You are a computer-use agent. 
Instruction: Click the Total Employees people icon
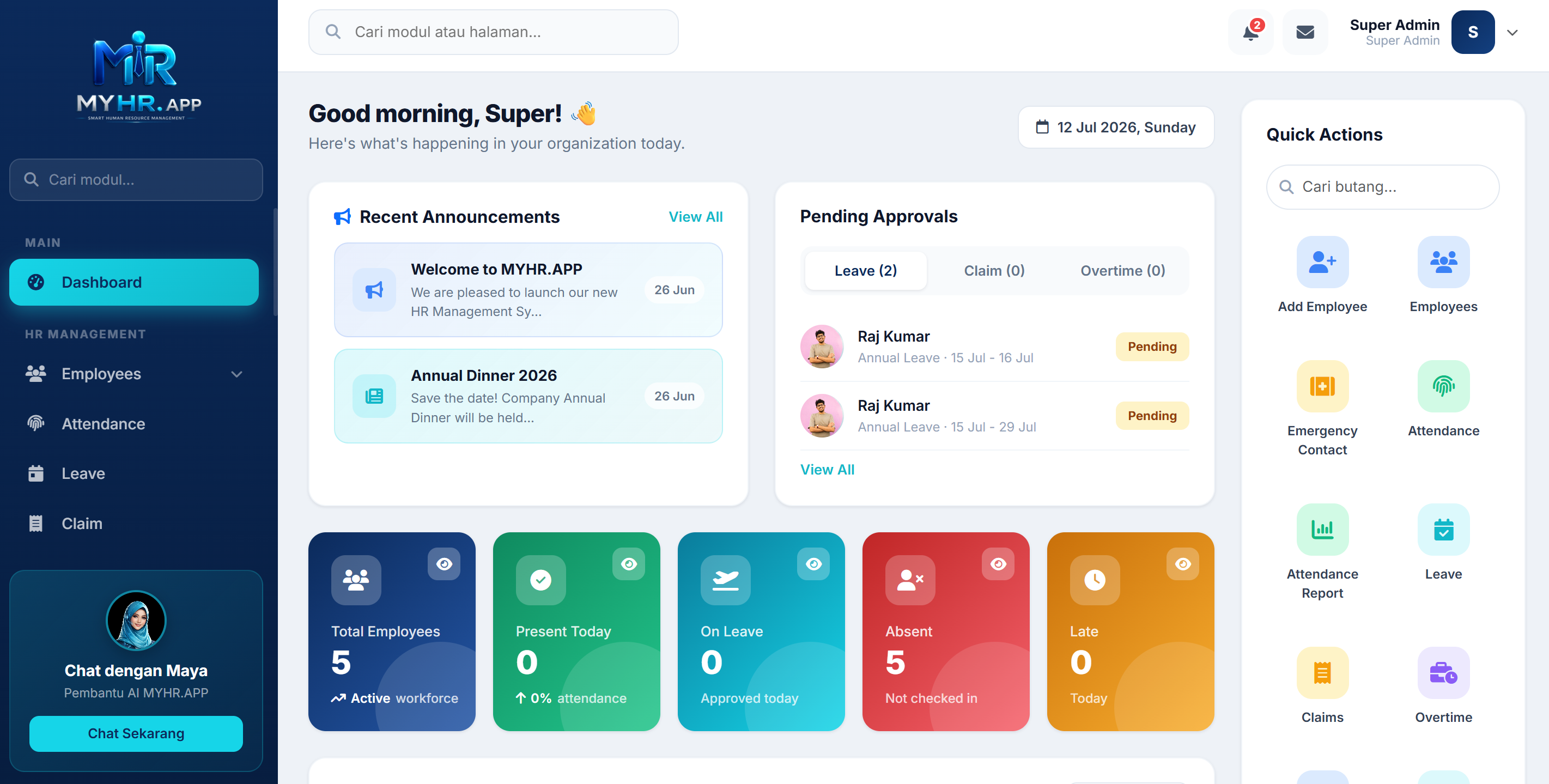pyautogui.click(x=356, y=580)
